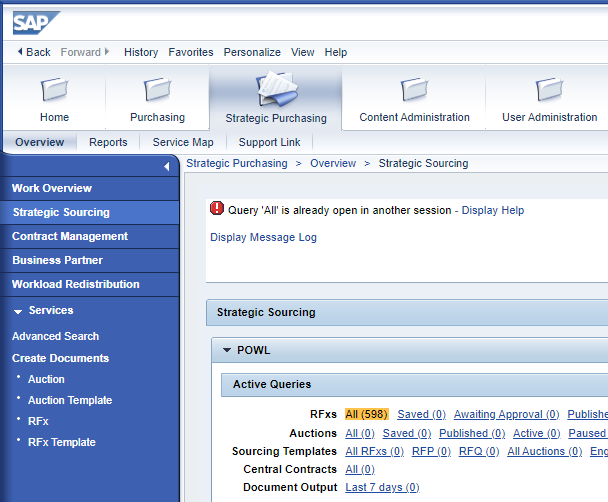Open Business Partner in sidebar
This screenshot has width=608, height=502.
(90, 260)
